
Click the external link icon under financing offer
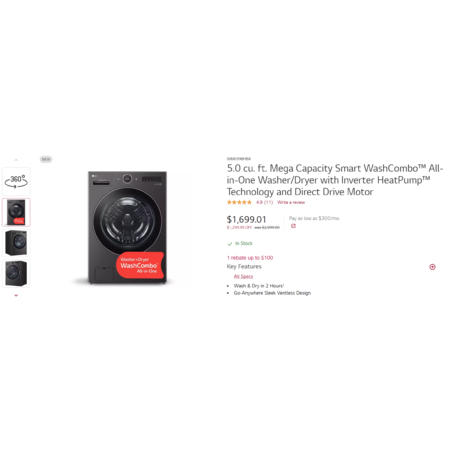click(293, 226)
